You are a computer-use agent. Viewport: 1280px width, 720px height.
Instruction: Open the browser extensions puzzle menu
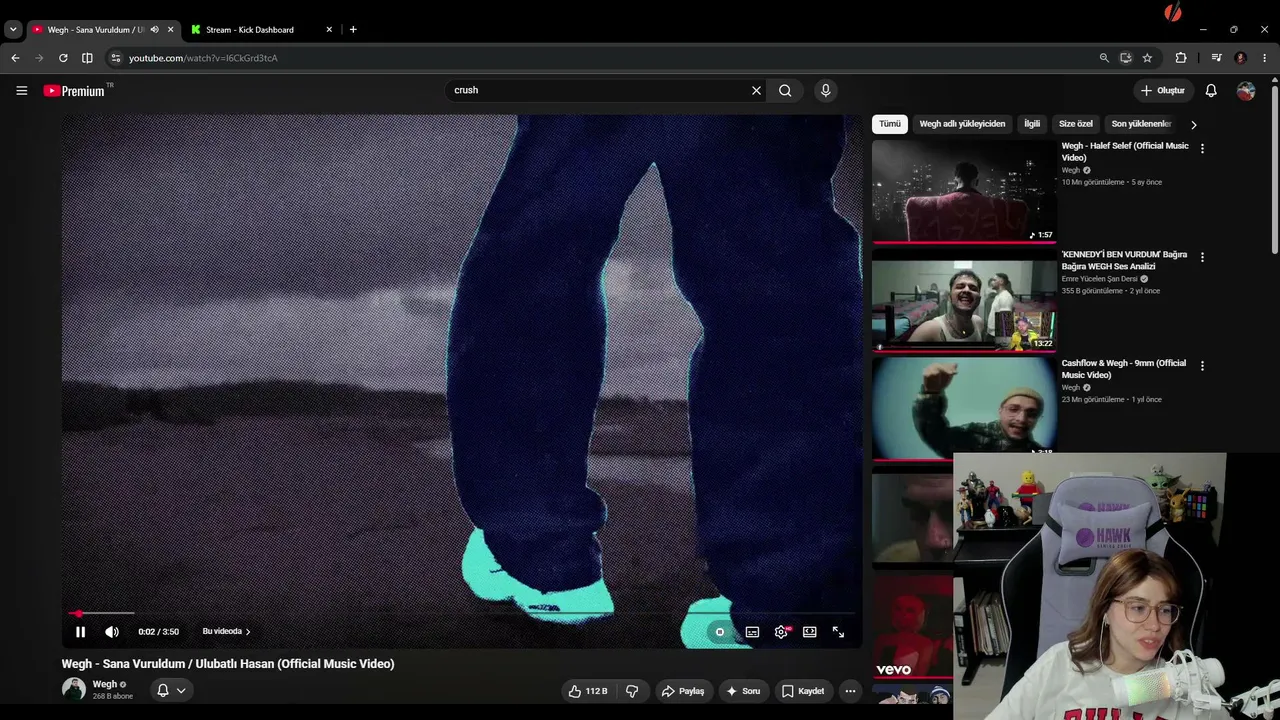[x=1181, y=58]
